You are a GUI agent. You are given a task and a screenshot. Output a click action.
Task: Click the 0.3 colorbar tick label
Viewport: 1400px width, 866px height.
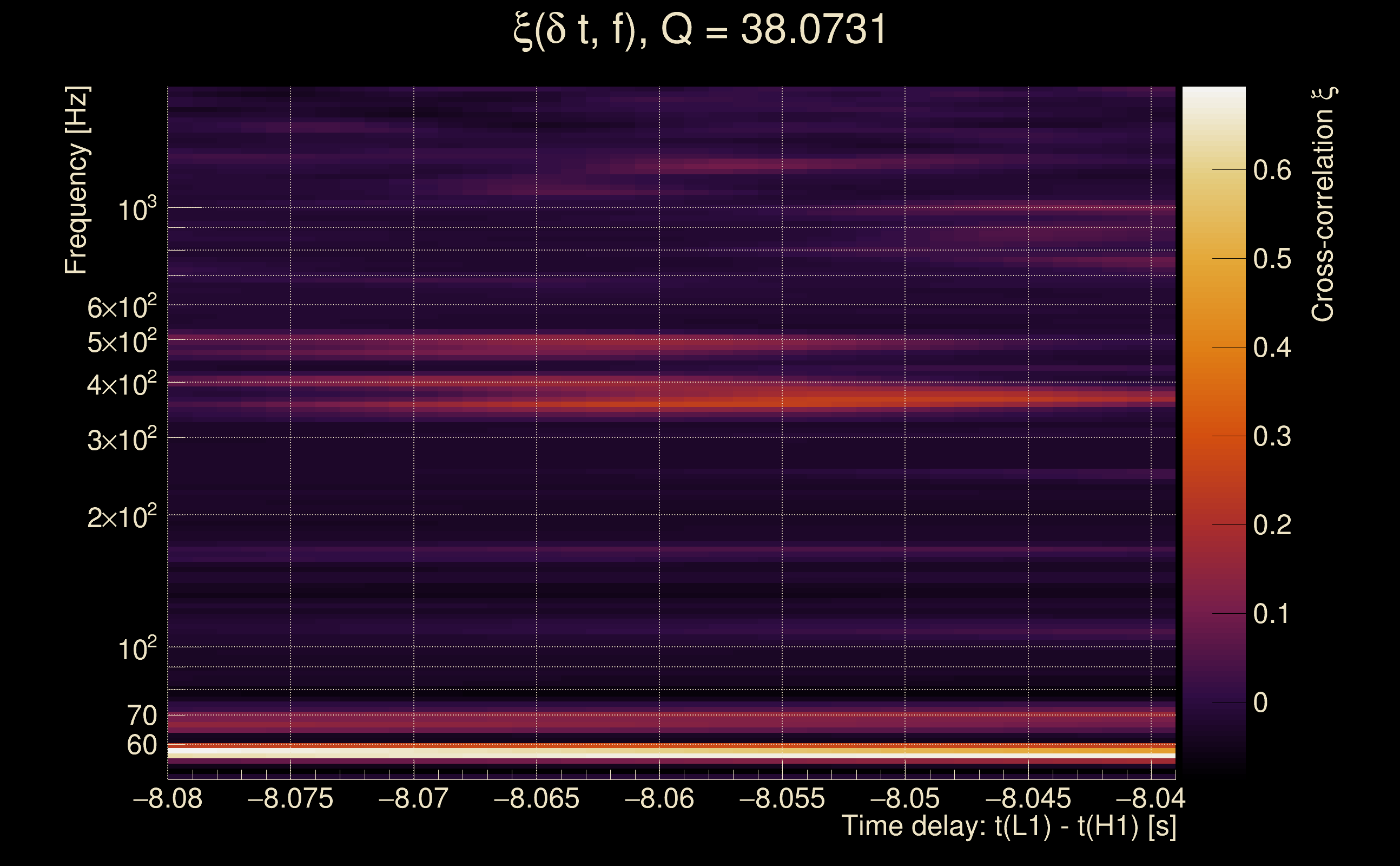coord(1272,436)
